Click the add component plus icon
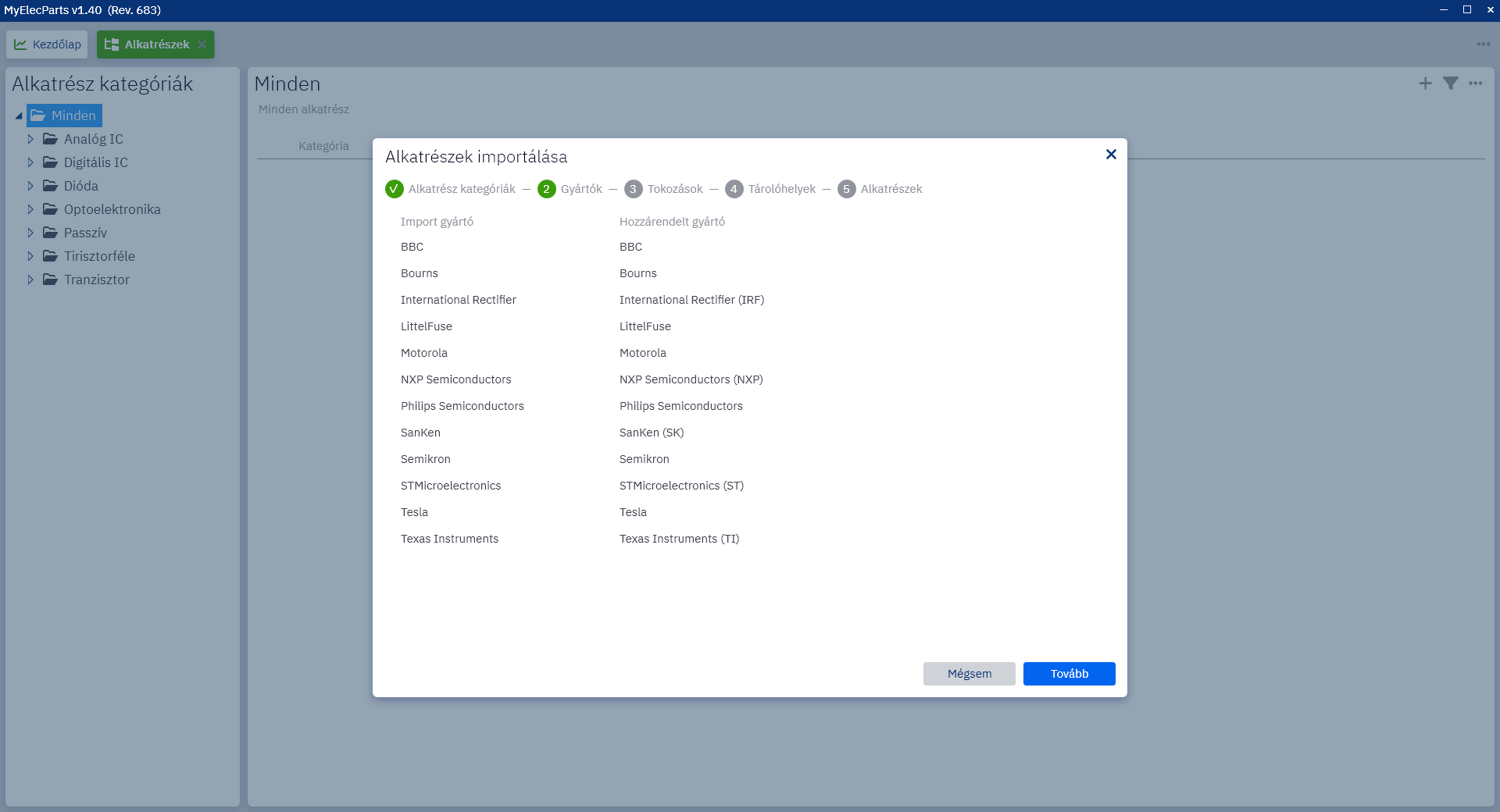 tap(1425, 84)
